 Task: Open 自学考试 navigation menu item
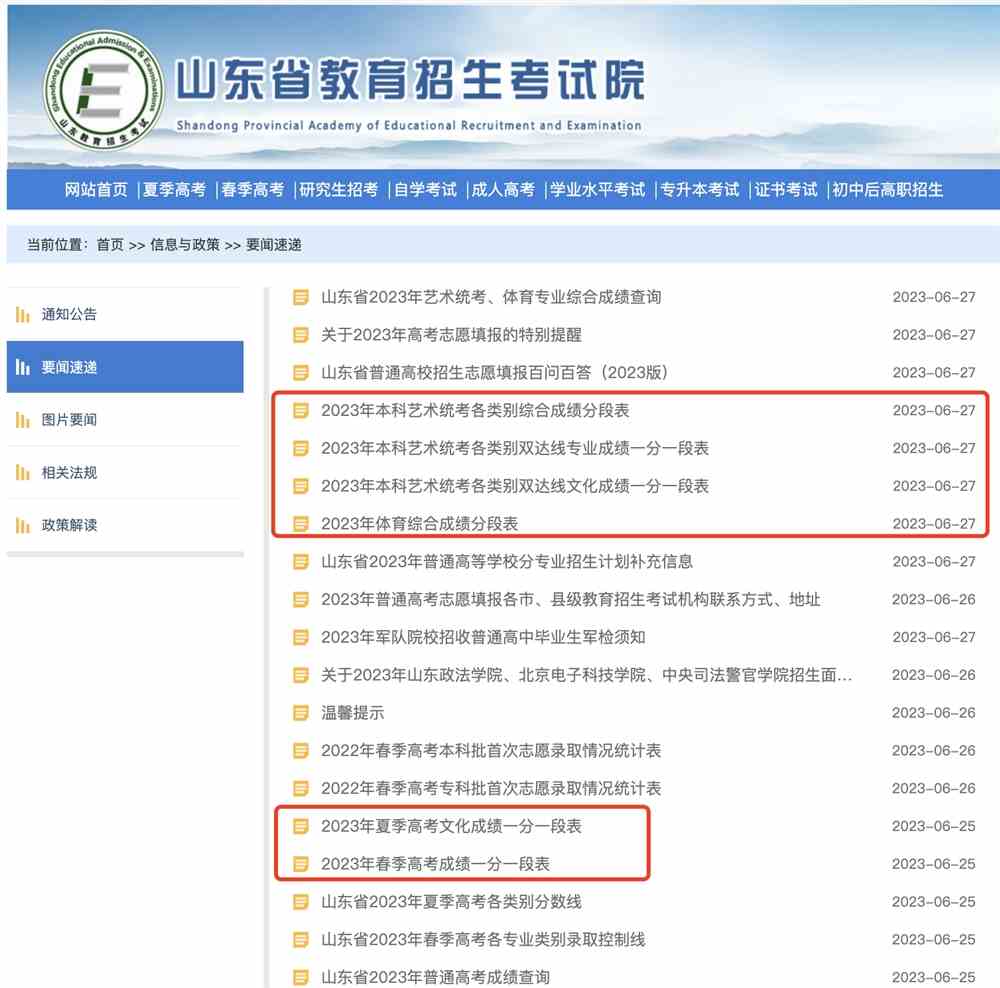click(x=425, y=189)
